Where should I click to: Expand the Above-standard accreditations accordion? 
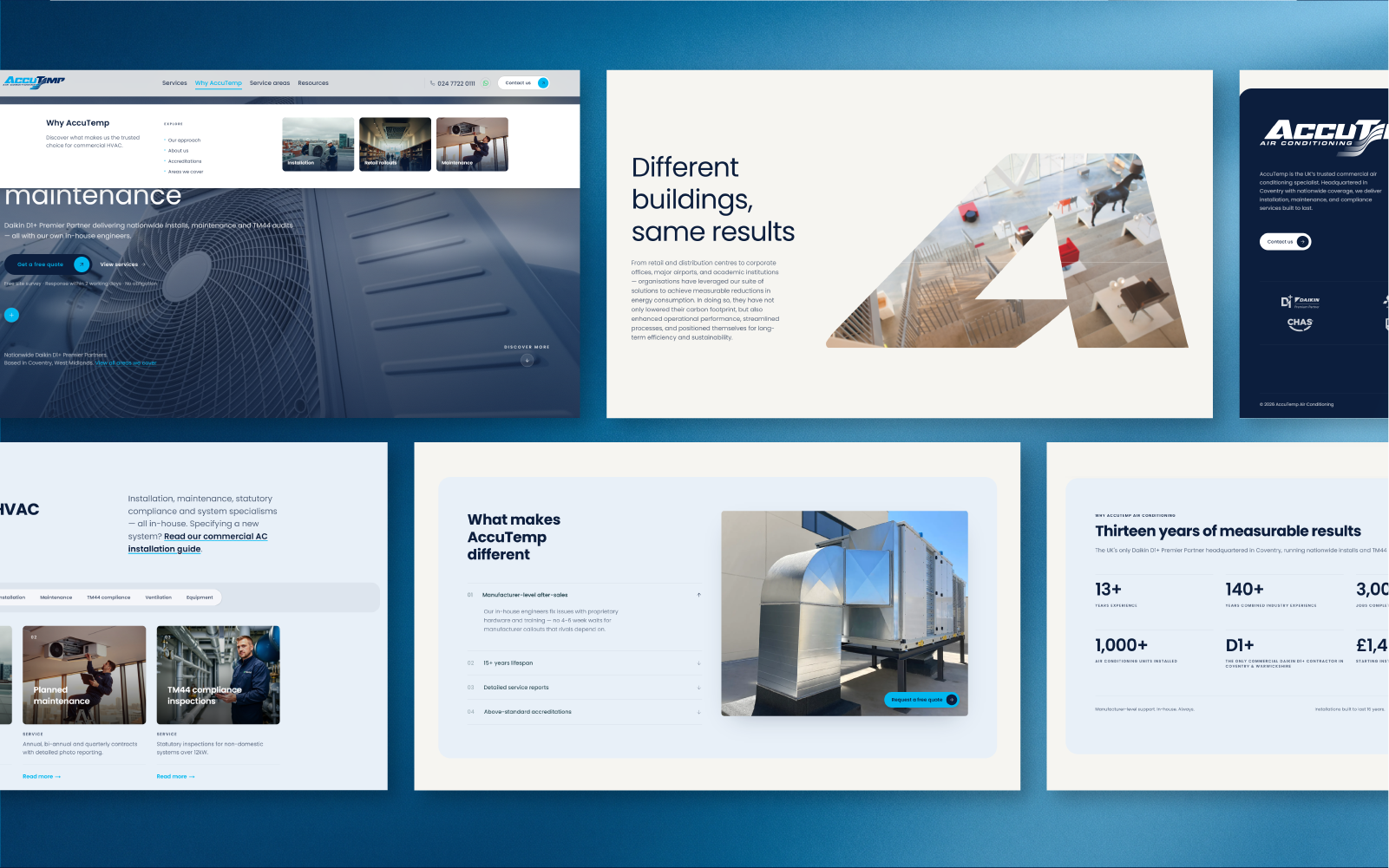(x=584, y=711)
